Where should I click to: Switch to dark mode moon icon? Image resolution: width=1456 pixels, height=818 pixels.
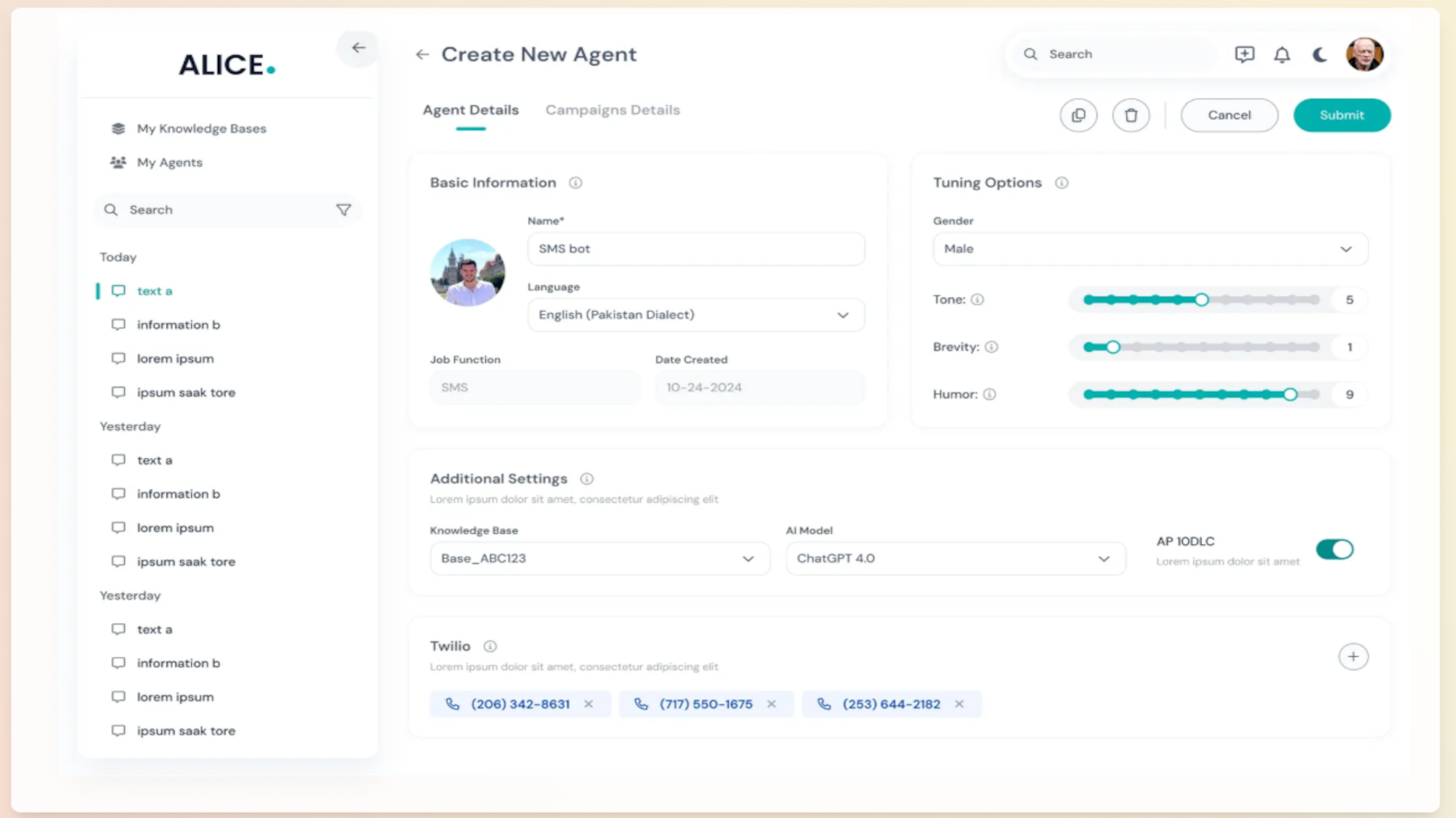click(x=1319, y=55)
